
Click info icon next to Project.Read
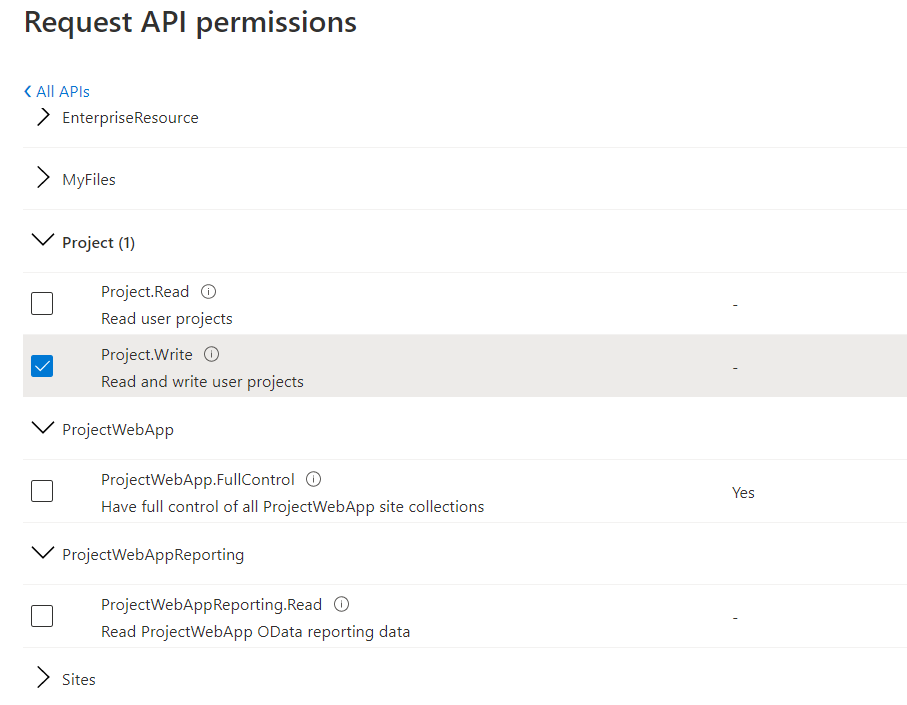coord(208,292)
